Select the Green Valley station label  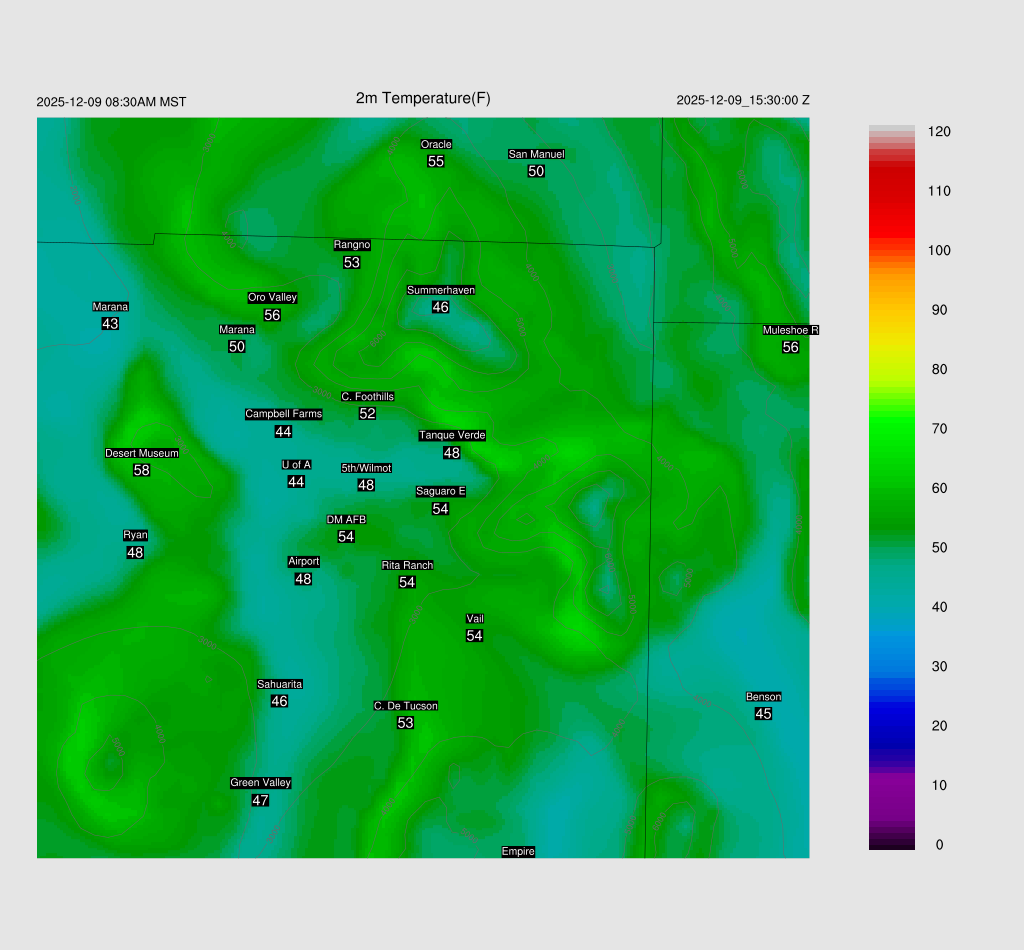coord(260,783)
